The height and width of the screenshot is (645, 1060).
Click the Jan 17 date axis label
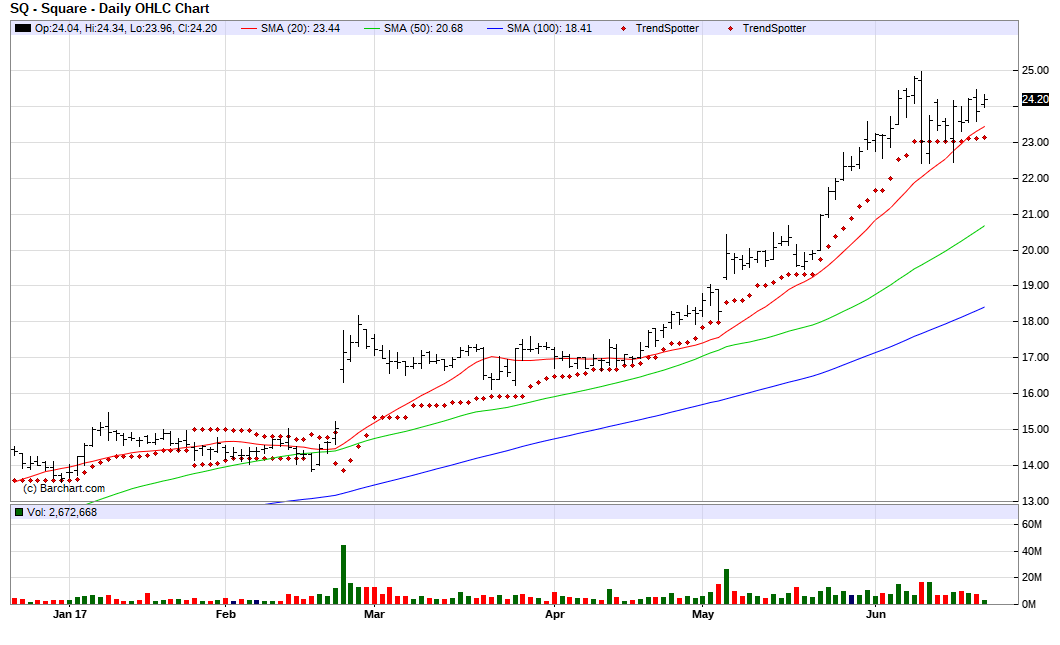pos(70,615)
